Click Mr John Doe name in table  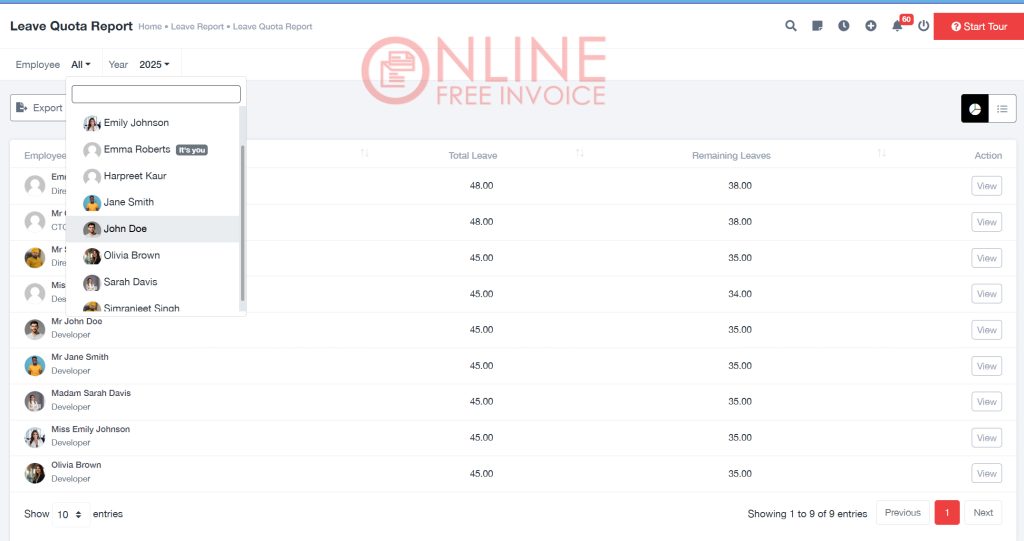76,321
